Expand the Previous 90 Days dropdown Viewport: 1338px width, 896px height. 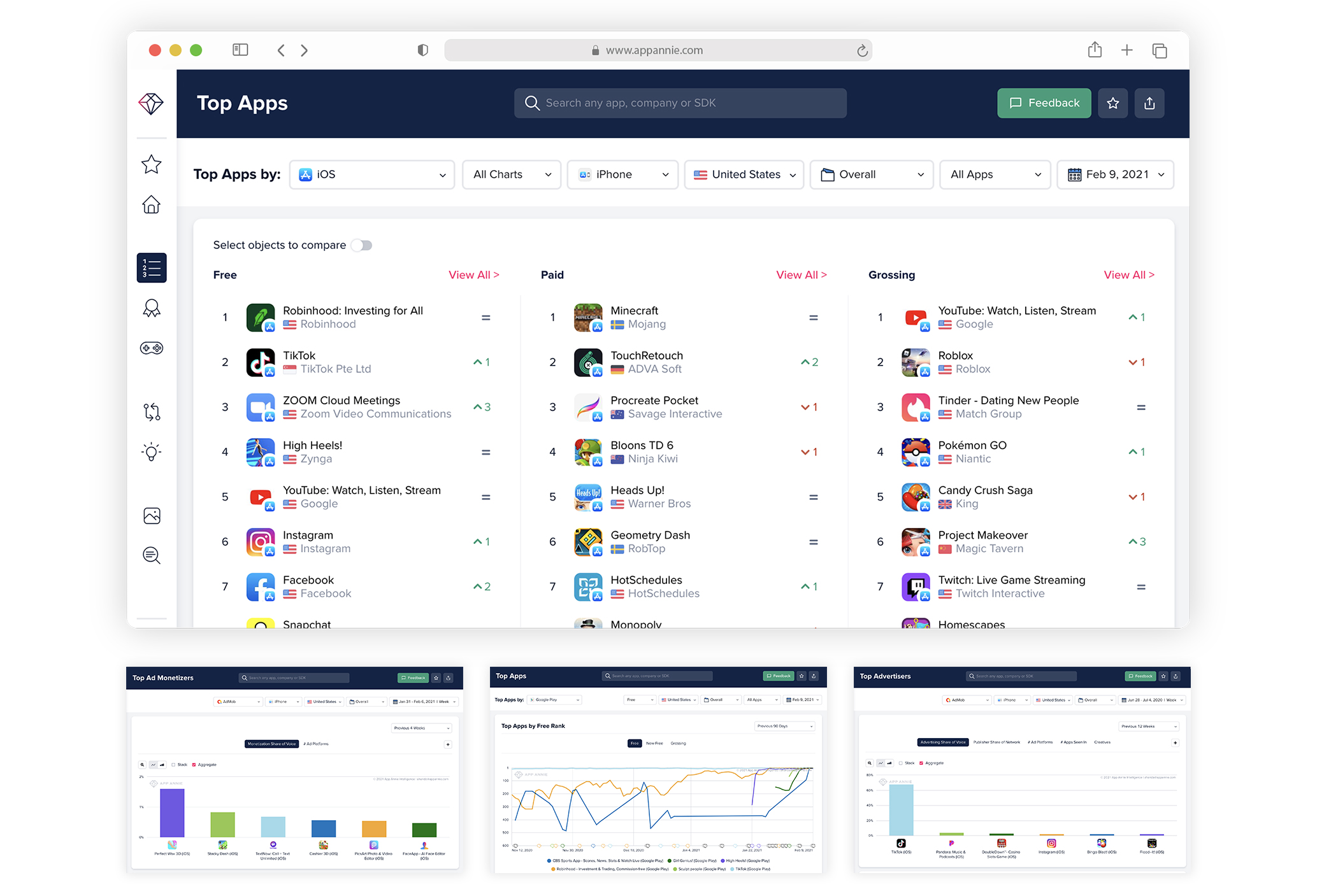coord(785,726)
